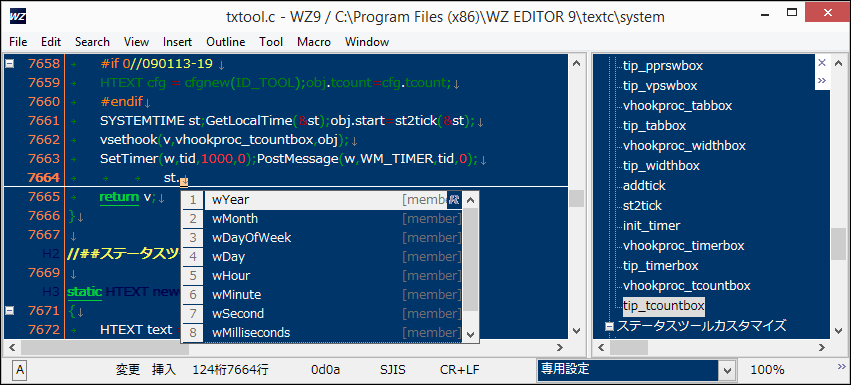Viewport: 851px width, 385px height.
Task: Click the completion list scrollbar thumb
Action: 471,260
